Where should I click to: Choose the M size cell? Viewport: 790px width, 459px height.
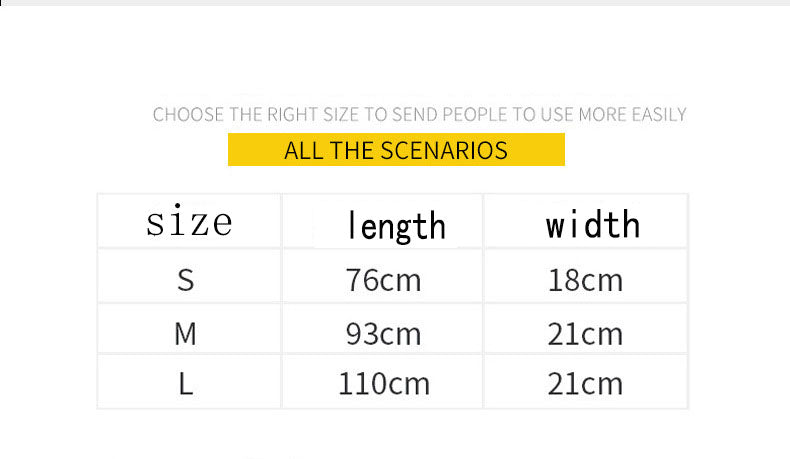[x=185, y=333]
